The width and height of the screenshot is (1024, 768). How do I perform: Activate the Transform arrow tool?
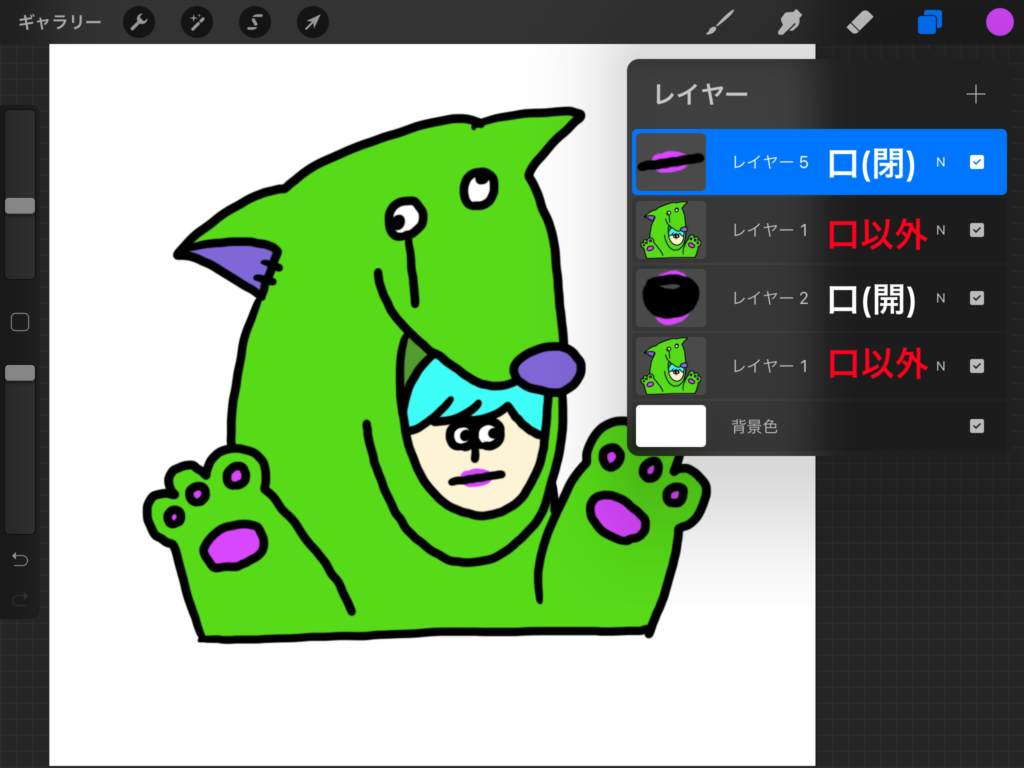[x=313, y=23]
